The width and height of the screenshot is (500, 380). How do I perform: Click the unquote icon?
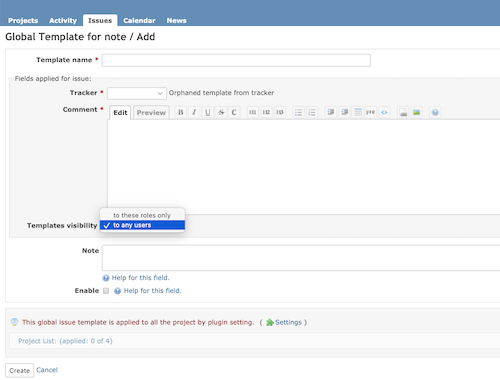pos(344,112)
